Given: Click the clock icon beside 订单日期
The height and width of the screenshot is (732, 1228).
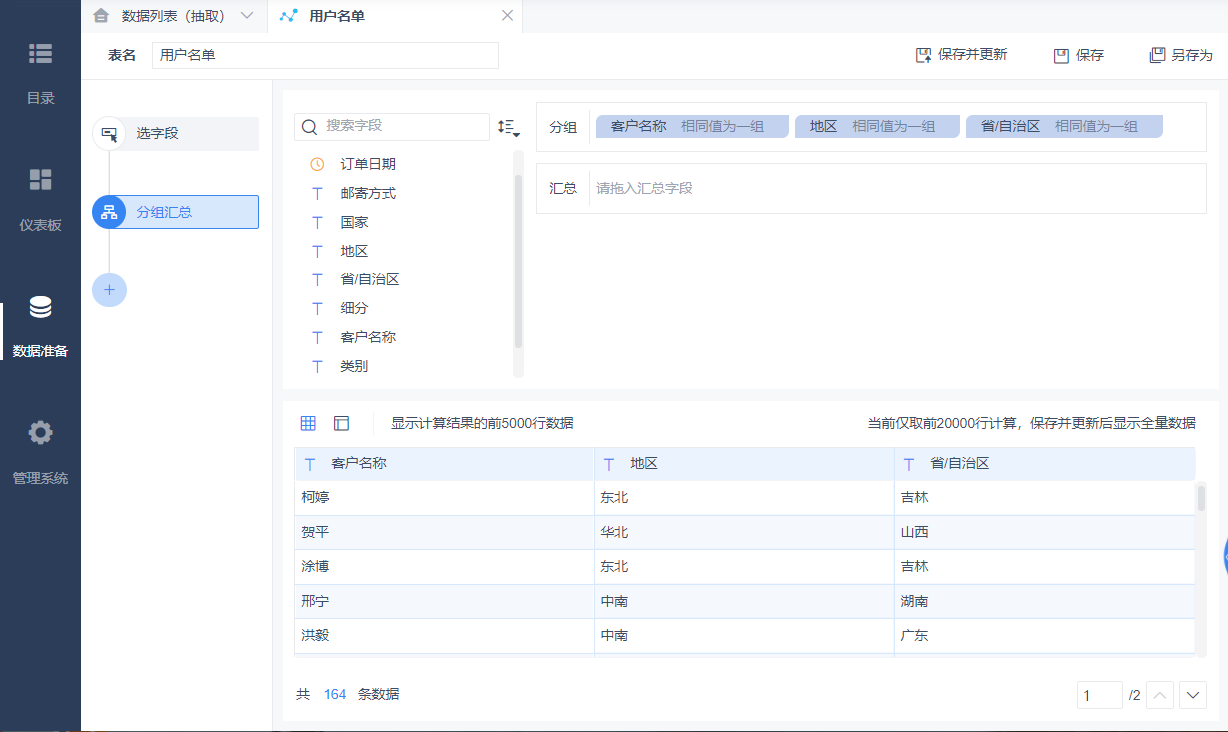Looking at the screenshot, I should [318, 164].
